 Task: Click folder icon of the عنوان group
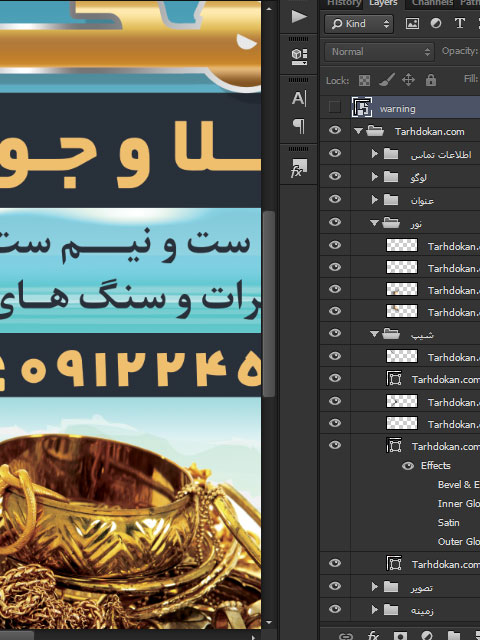tap(391, 200)
